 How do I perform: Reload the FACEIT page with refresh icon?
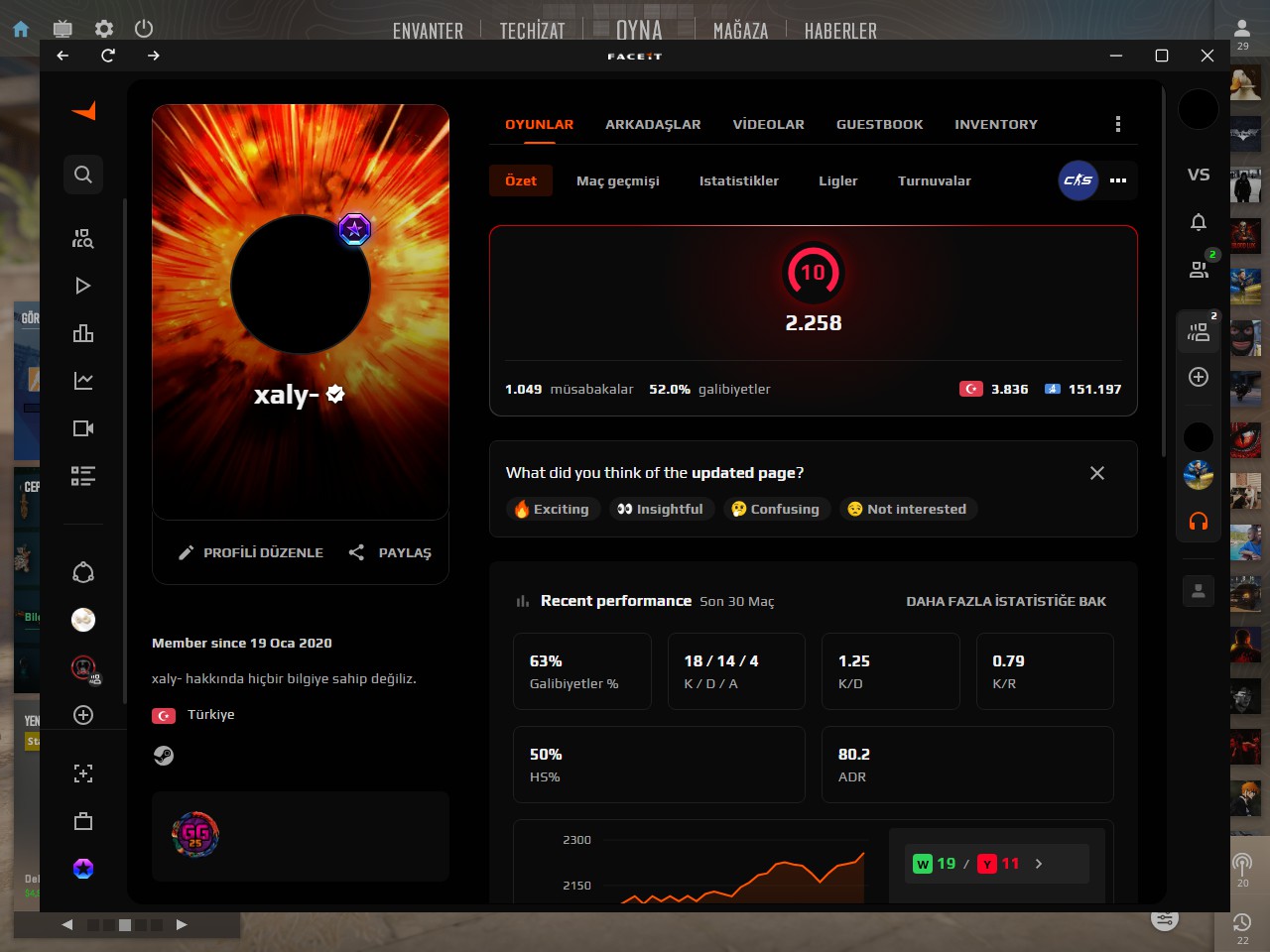tap(108, 56)
